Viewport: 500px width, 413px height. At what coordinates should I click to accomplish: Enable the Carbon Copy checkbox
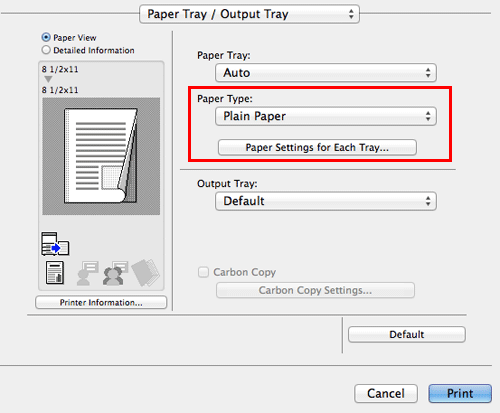click(203, 272)
